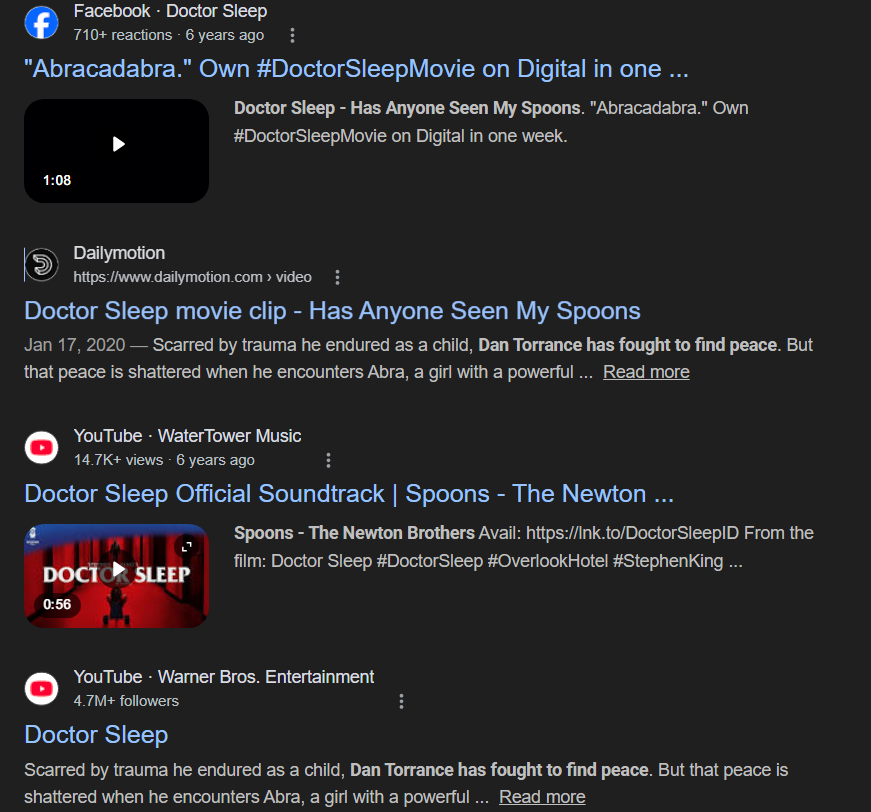
Task: Click the YouTube icon for Warner Bros. Entertainment
Action: coord(42,688)
